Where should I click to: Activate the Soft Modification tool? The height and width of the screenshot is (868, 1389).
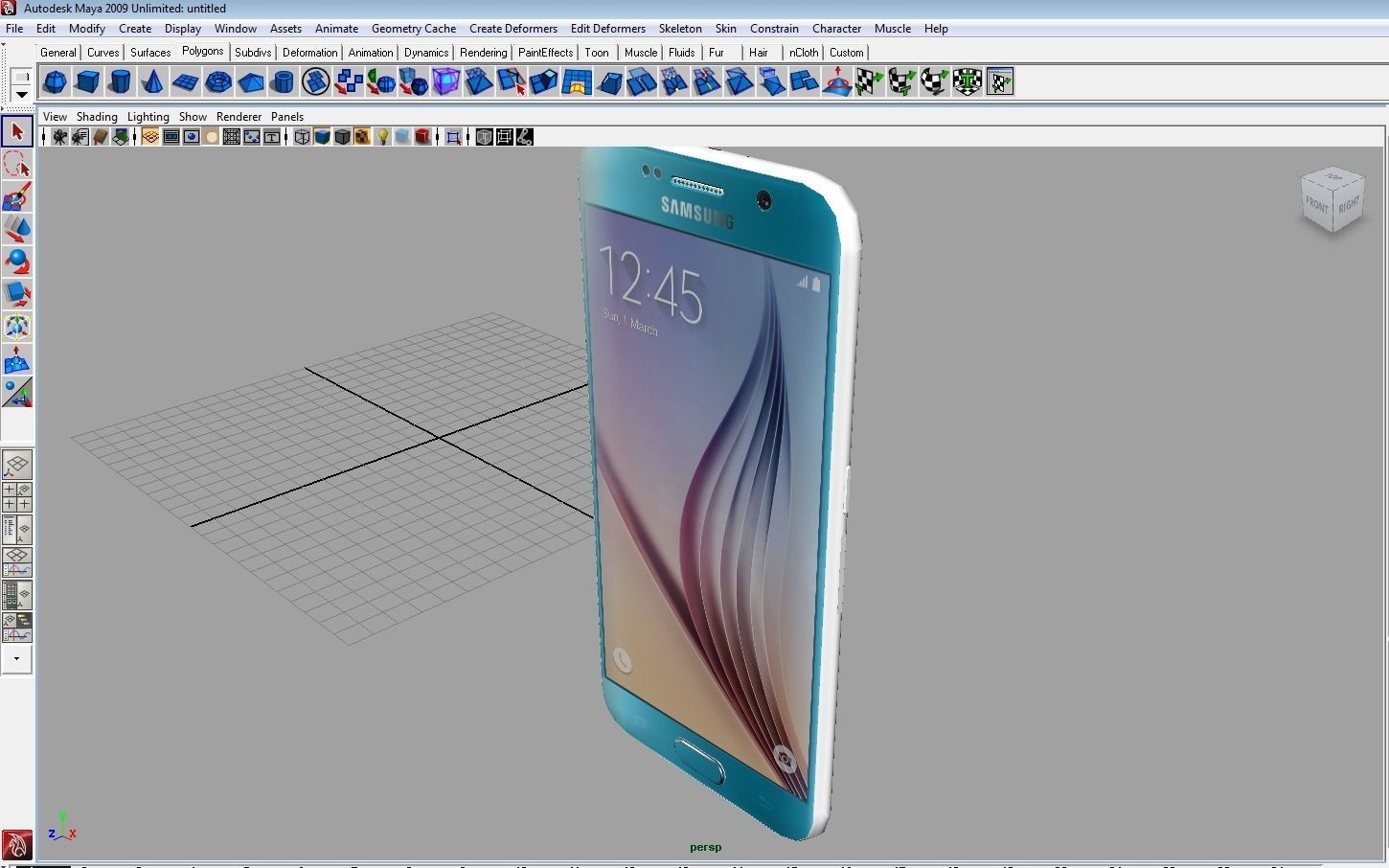pyautogui.click(x=16, y=360)
